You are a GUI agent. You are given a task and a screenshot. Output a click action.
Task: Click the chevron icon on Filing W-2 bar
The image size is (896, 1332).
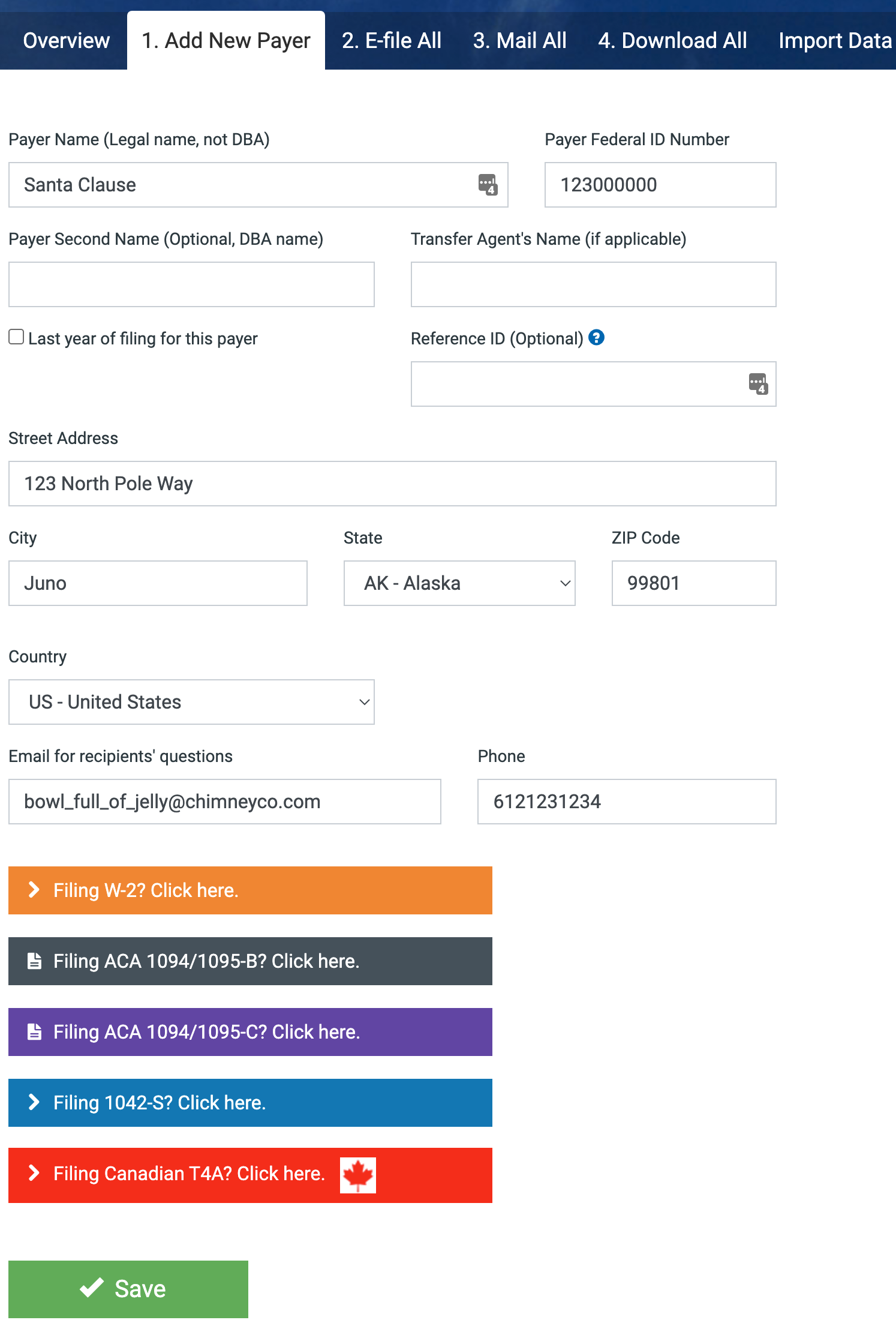(x=34, y=890)
